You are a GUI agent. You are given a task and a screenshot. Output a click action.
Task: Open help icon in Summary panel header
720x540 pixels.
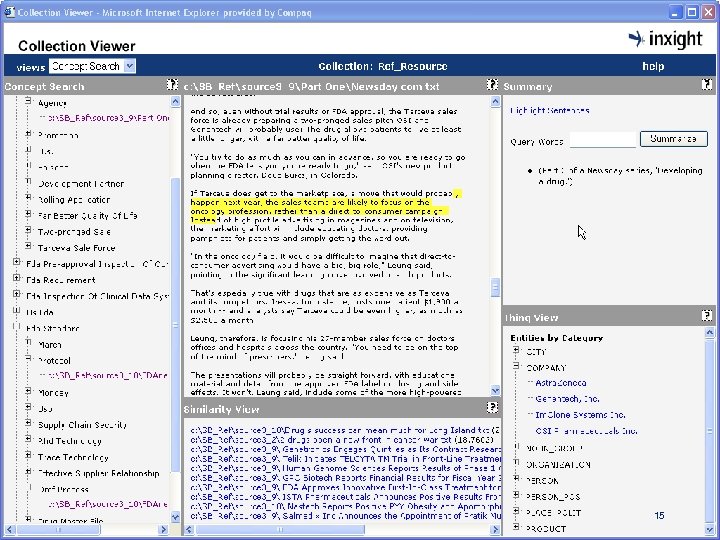[707, 84]
